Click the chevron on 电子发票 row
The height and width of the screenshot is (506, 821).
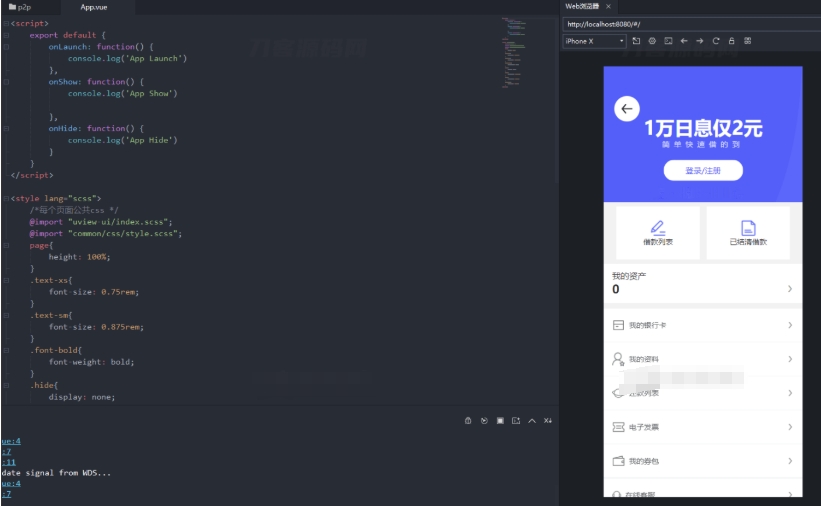[x=790, y=427]
